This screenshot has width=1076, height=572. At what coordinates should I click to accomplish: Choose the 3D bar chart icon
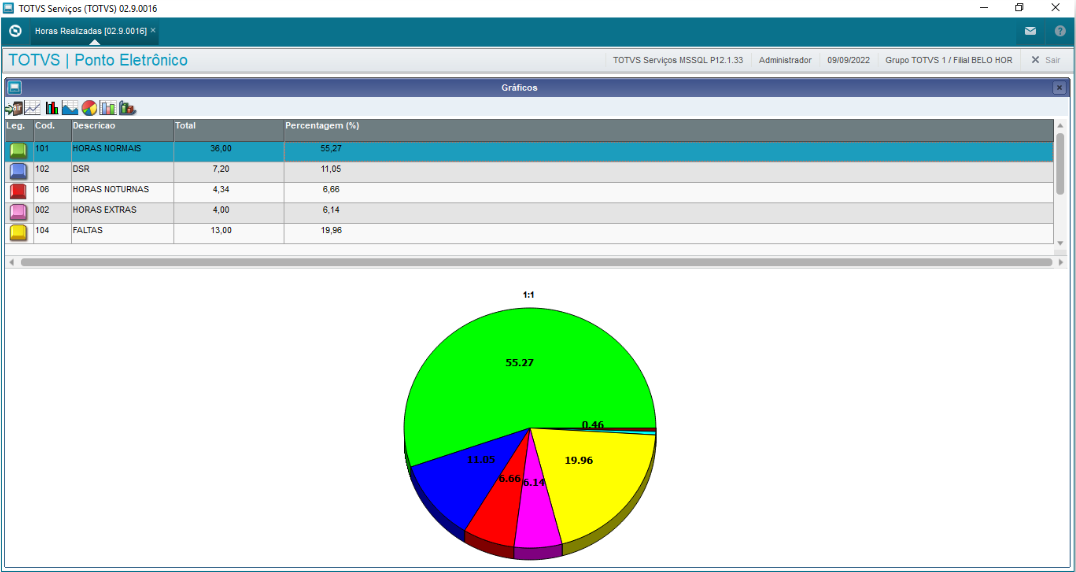[127, 108]
